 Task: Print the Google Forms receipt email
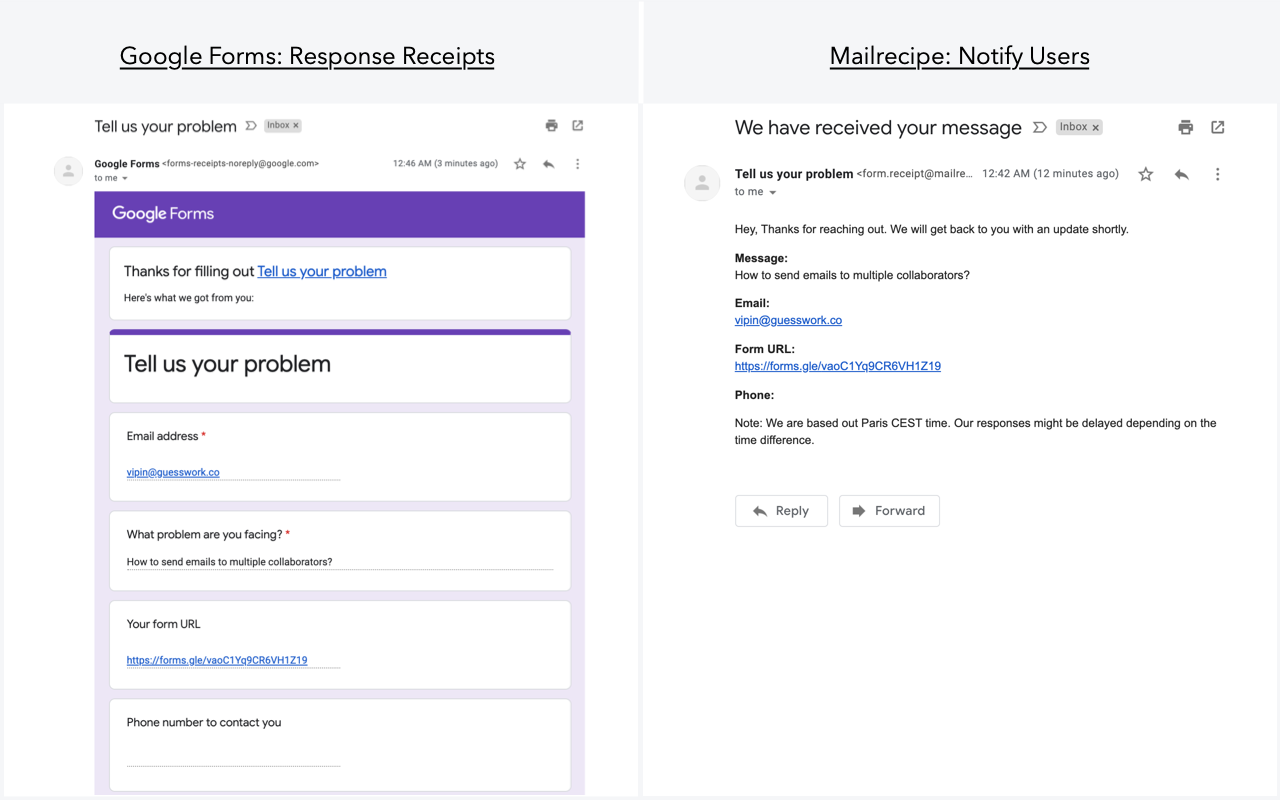tap(551, 126)
